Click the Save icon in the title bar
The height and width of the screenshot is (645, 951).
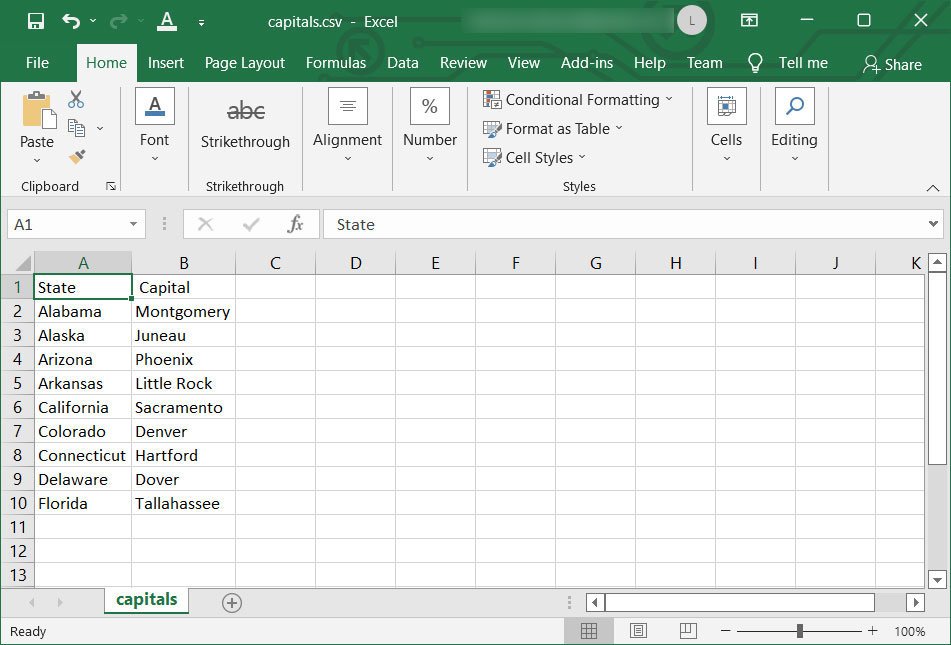coord(36,21)
